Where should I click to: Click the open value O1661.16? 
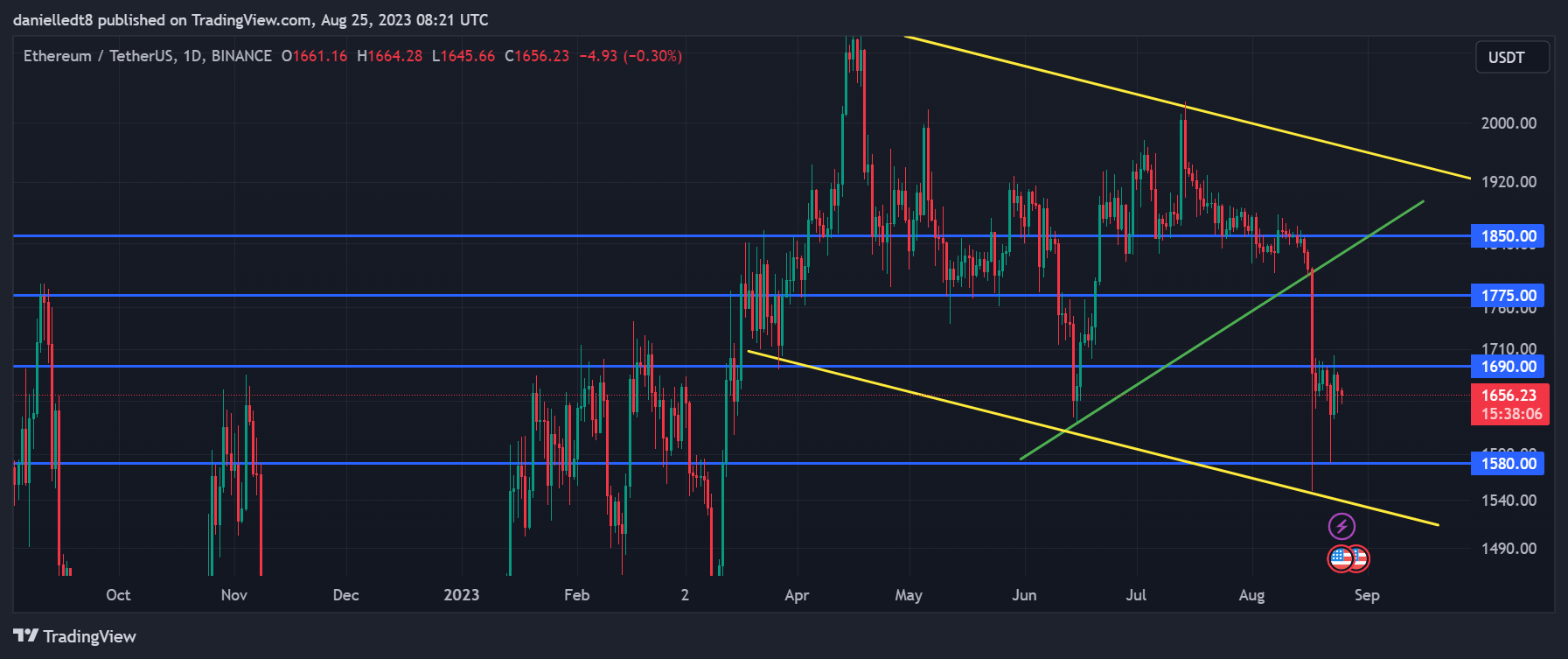pos(314,56)
